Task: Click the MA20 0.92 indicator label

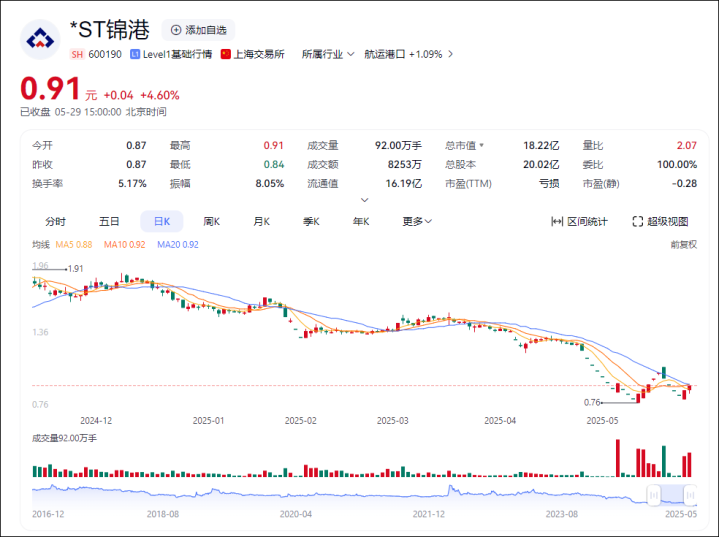Action: click(178, 245)
